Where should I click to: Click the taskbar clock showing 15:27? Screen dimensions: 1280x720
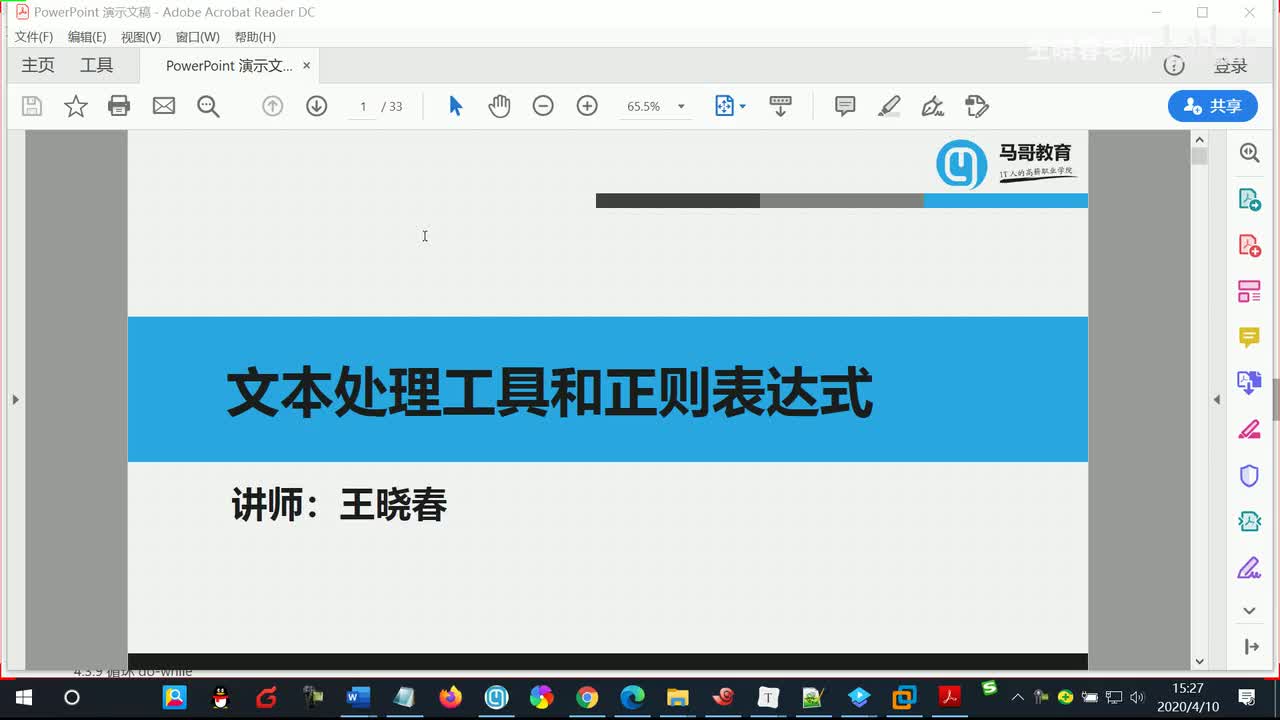click(x=1187, y=697)
